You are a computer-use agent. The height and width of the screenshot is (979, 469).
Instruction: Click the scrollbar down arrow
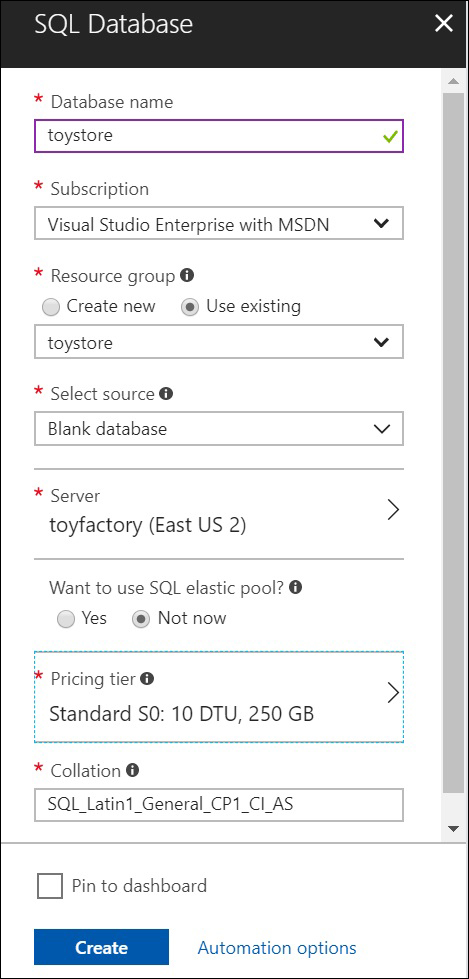coord(453,829)
